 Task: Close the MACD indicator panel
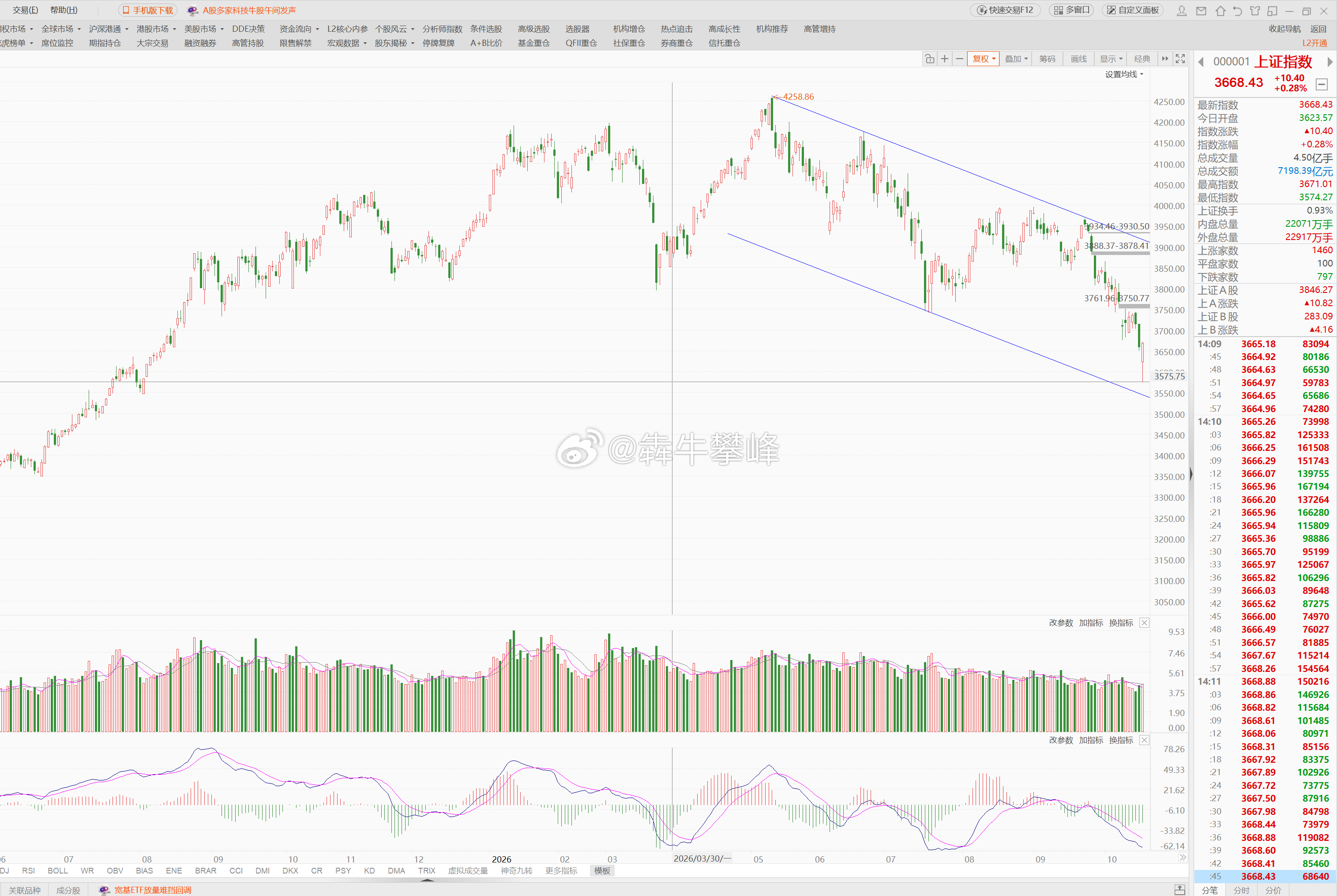1145,741
